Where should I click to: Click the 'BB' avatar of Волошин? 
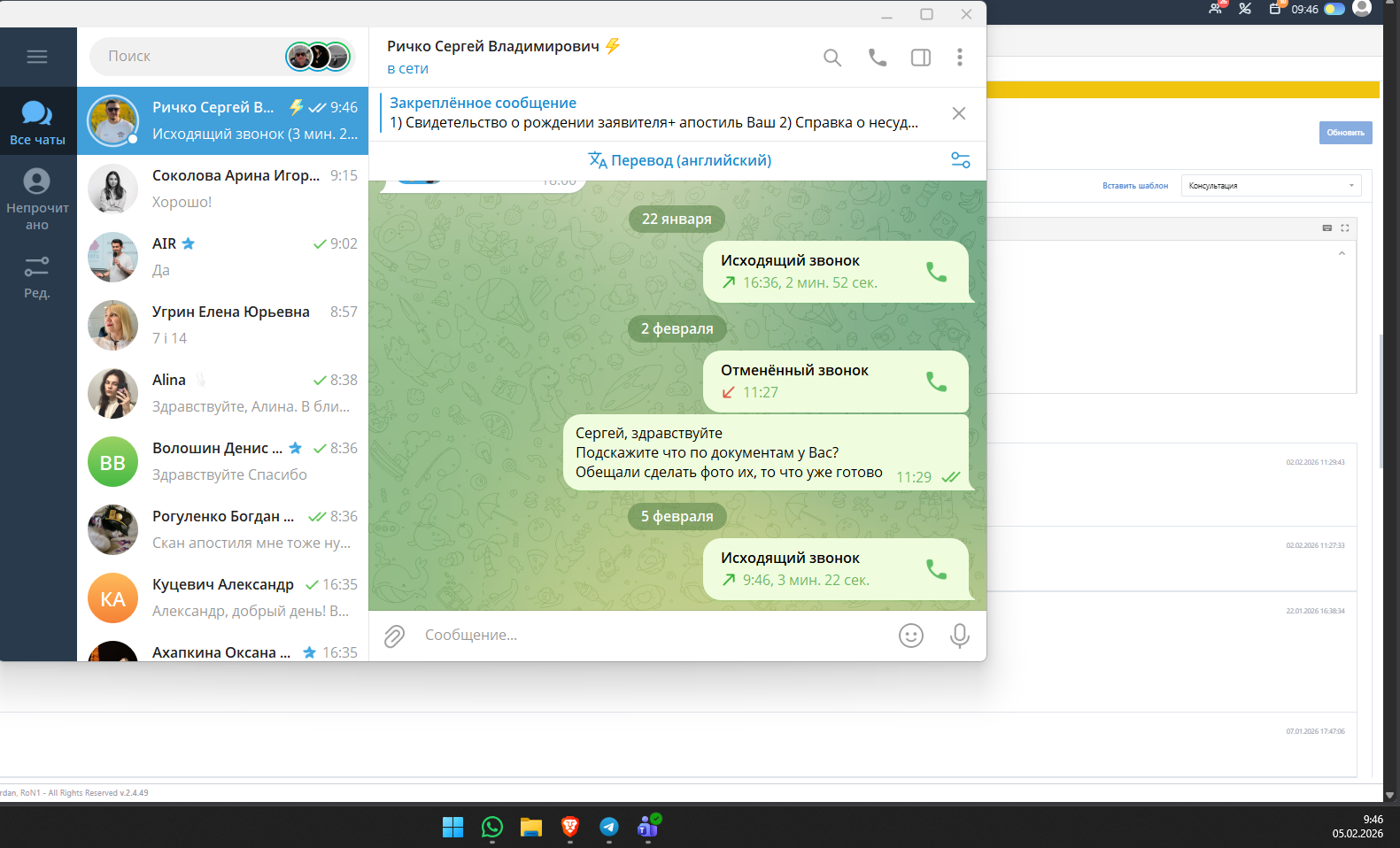click(112, 462)
